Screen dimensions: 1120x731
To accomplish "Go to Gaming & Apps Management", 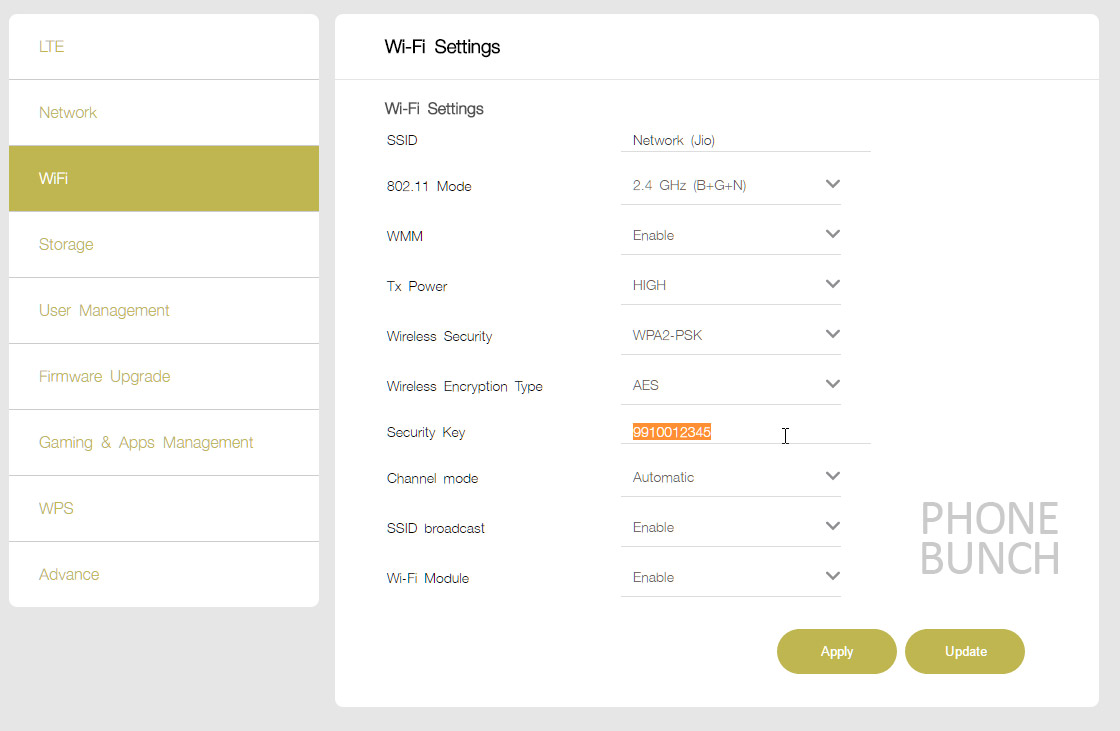I will tap(164, 443).
